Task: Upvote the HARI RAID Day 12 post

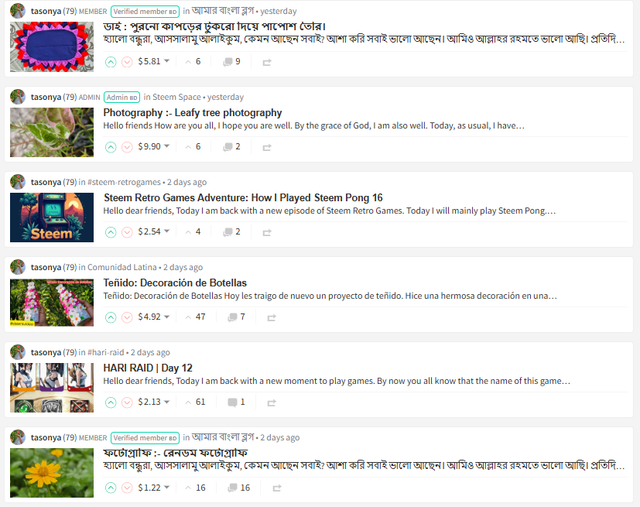Action: (x=111, y=402)
